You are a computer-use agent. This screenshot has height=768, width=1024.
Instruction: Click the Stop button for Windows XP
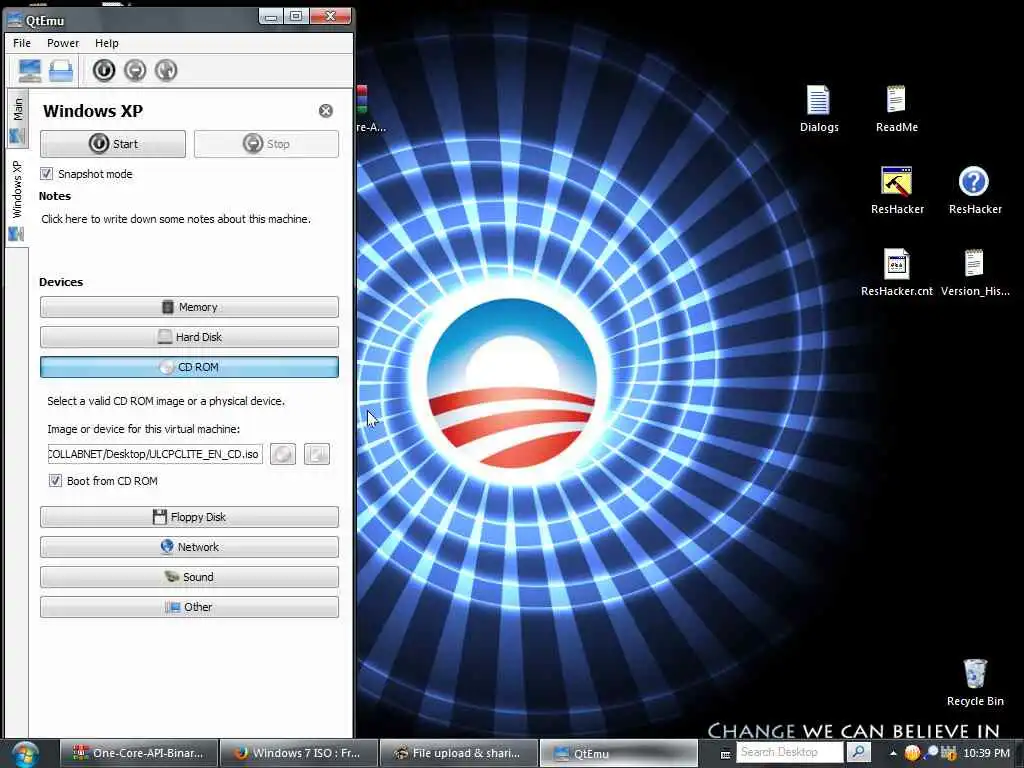pyautogui.click(x=266, y=144)
